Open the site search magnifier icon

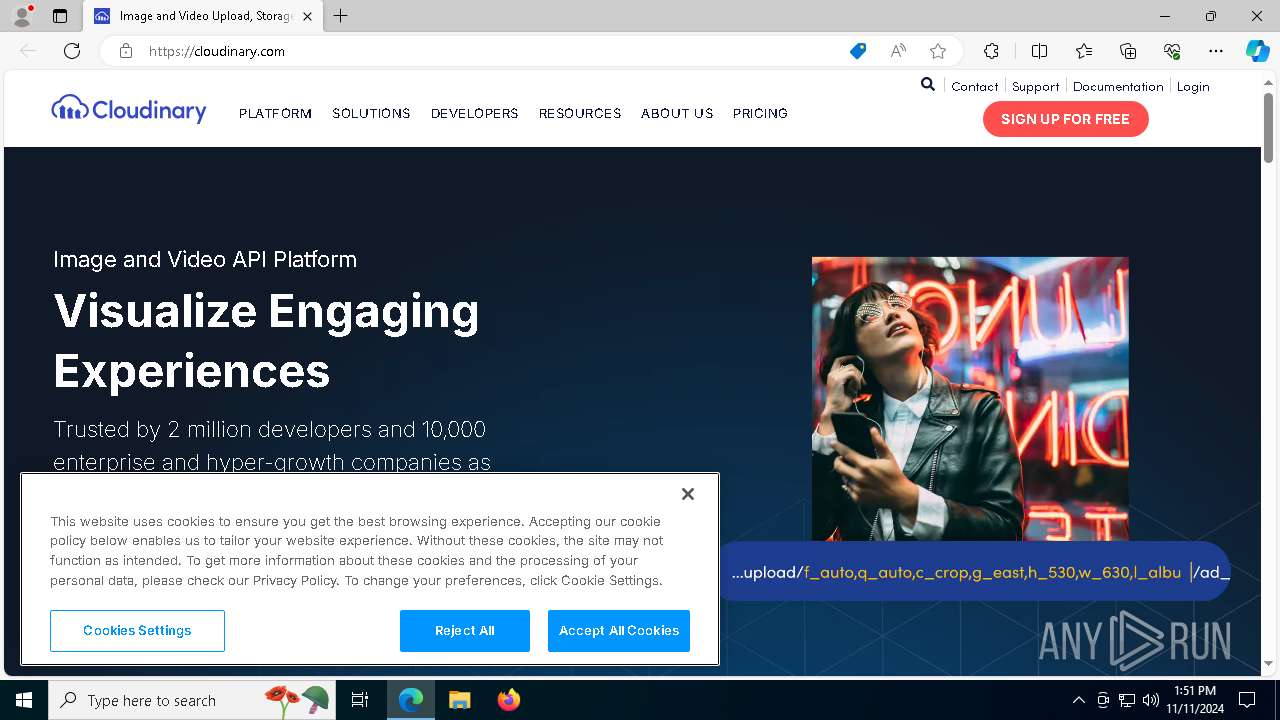point(928,85)
